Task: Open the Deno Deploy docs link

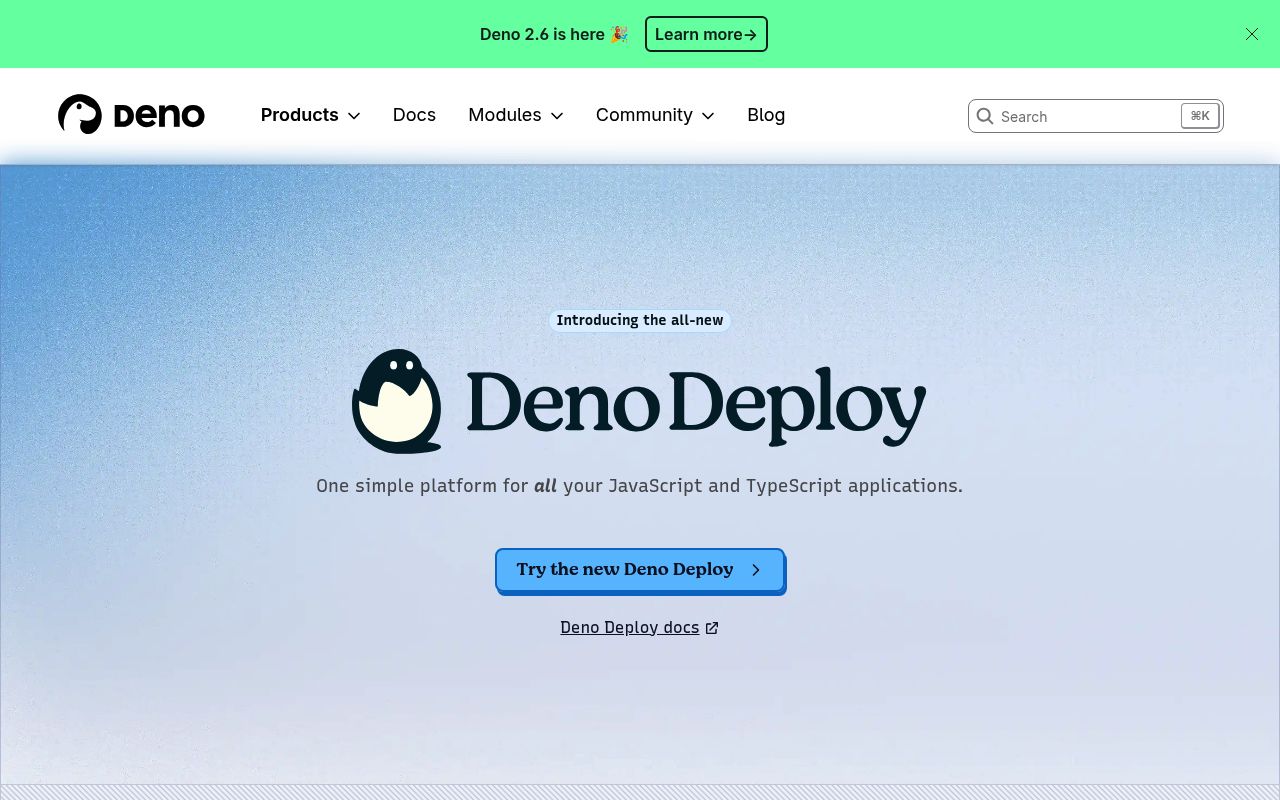Action: [x=629, y=627]
